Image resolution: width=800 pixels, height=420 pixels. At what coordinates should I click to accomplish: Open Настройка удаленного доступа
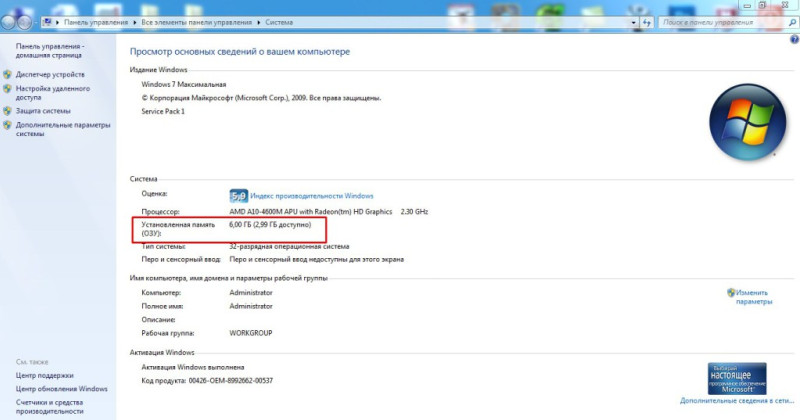point(53,93)
